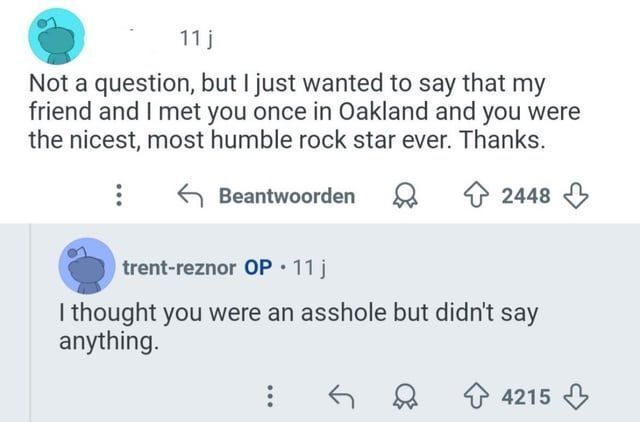Click the OP label next to trent-reznor

tap(258, 267)
